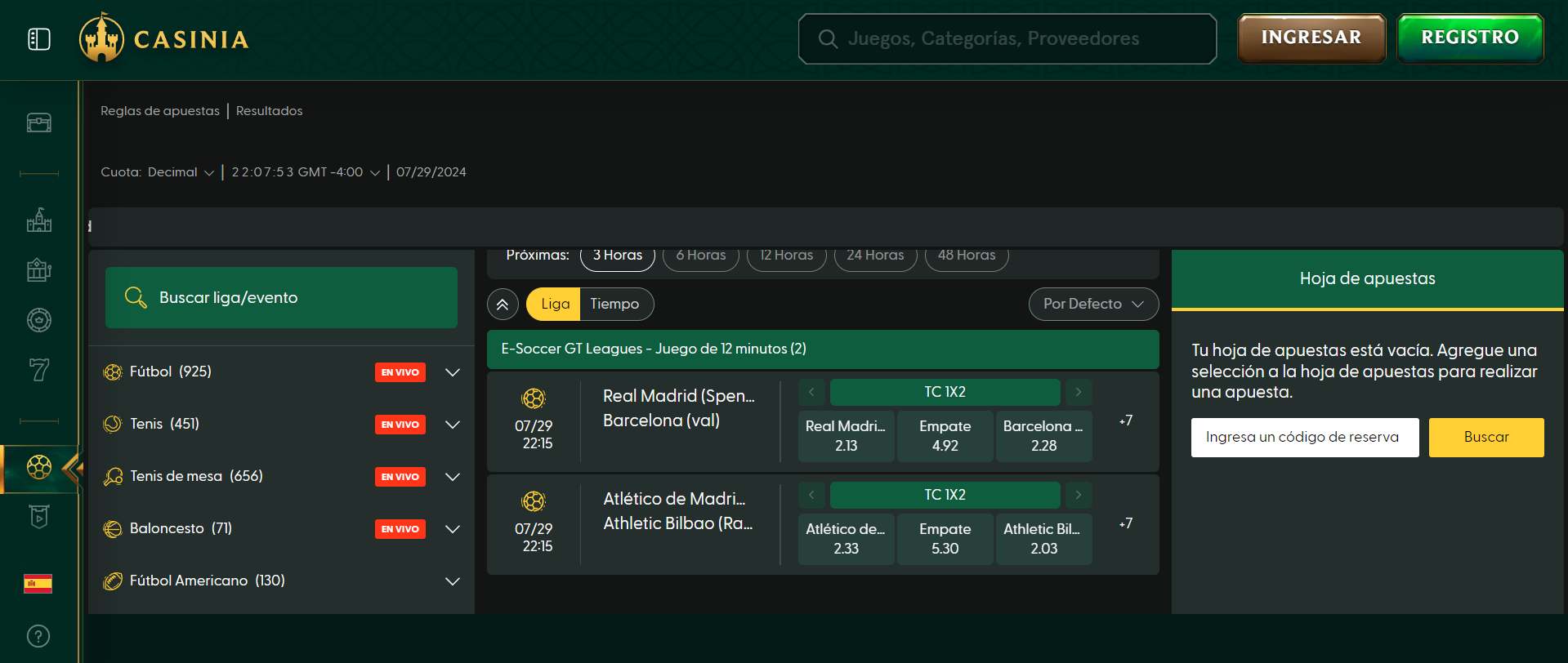Click the Buscar liga/evento search box
Viewport: 1568px width, 663px height.
[281, 297]
